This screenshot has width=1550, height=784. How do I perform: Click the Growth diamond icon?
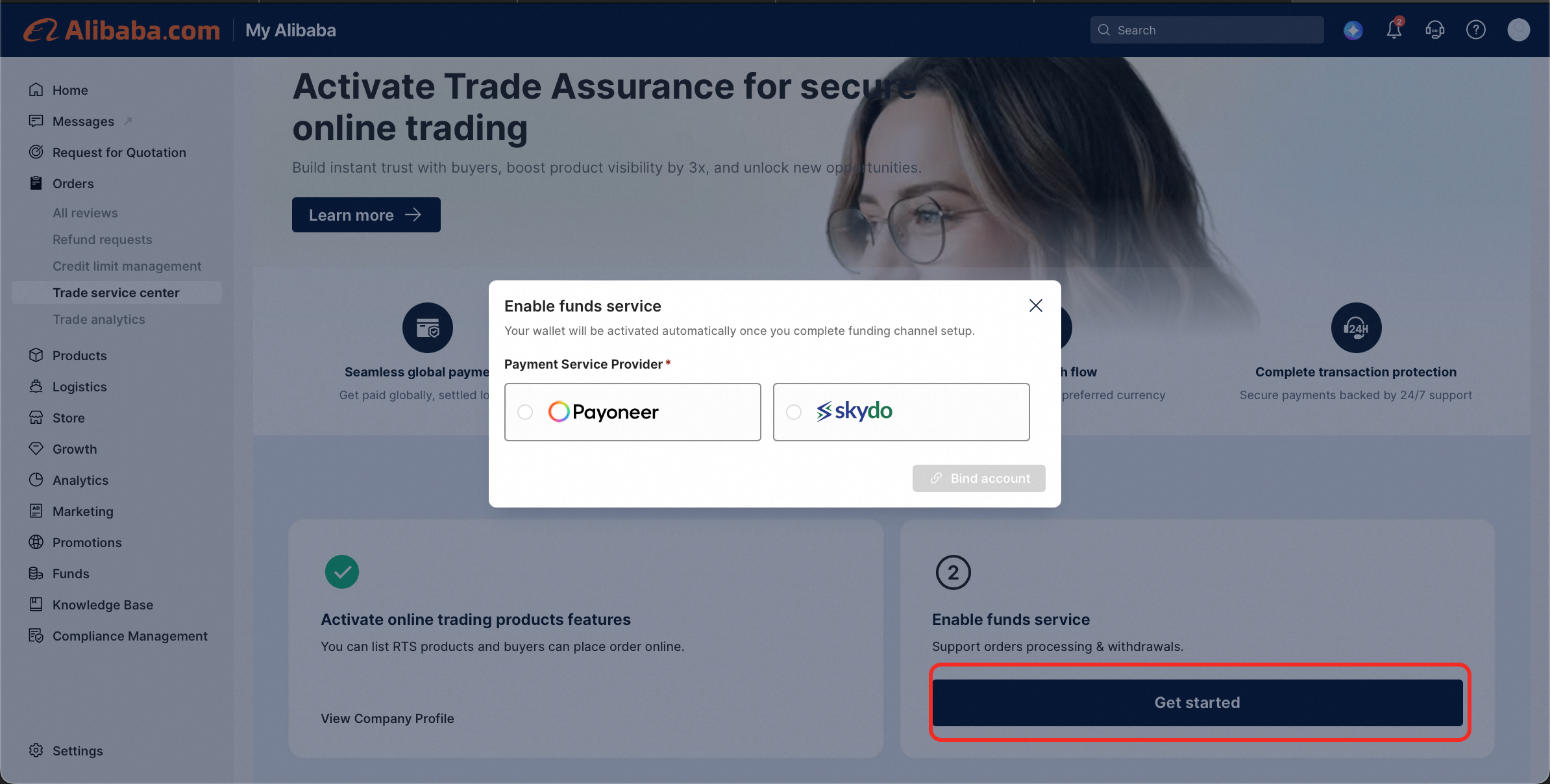pyautogui.click(x=36, y=448)
